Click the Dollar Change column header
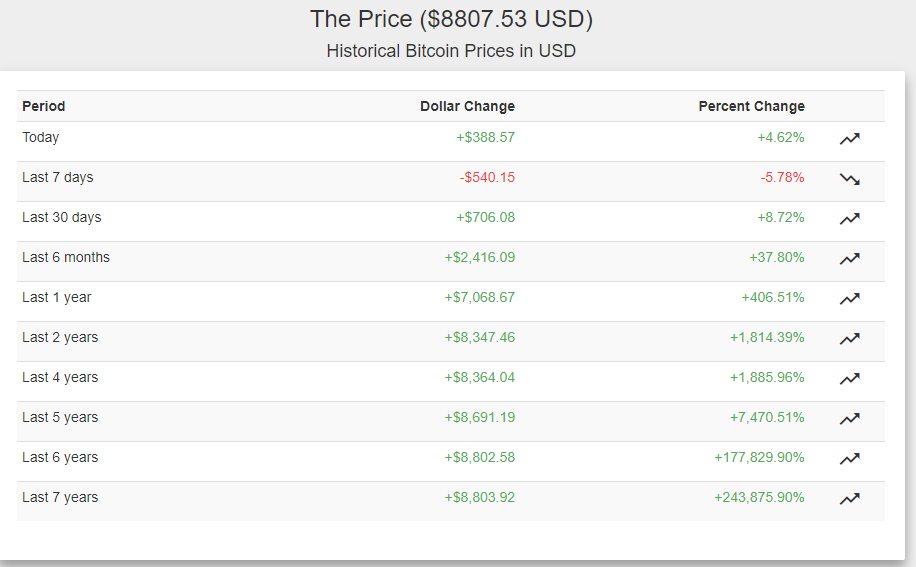This screenshot has height=567, width=916. [x=467, y=106]
